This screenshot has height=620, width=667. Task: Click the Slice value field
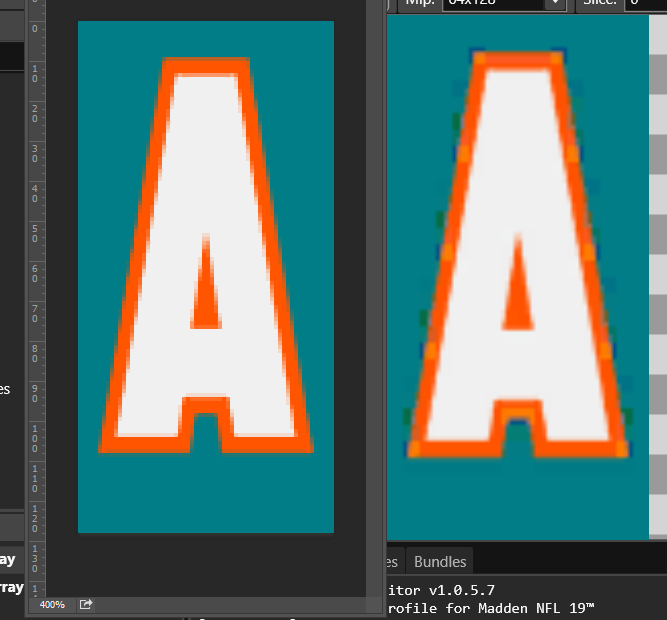[645, 3]
